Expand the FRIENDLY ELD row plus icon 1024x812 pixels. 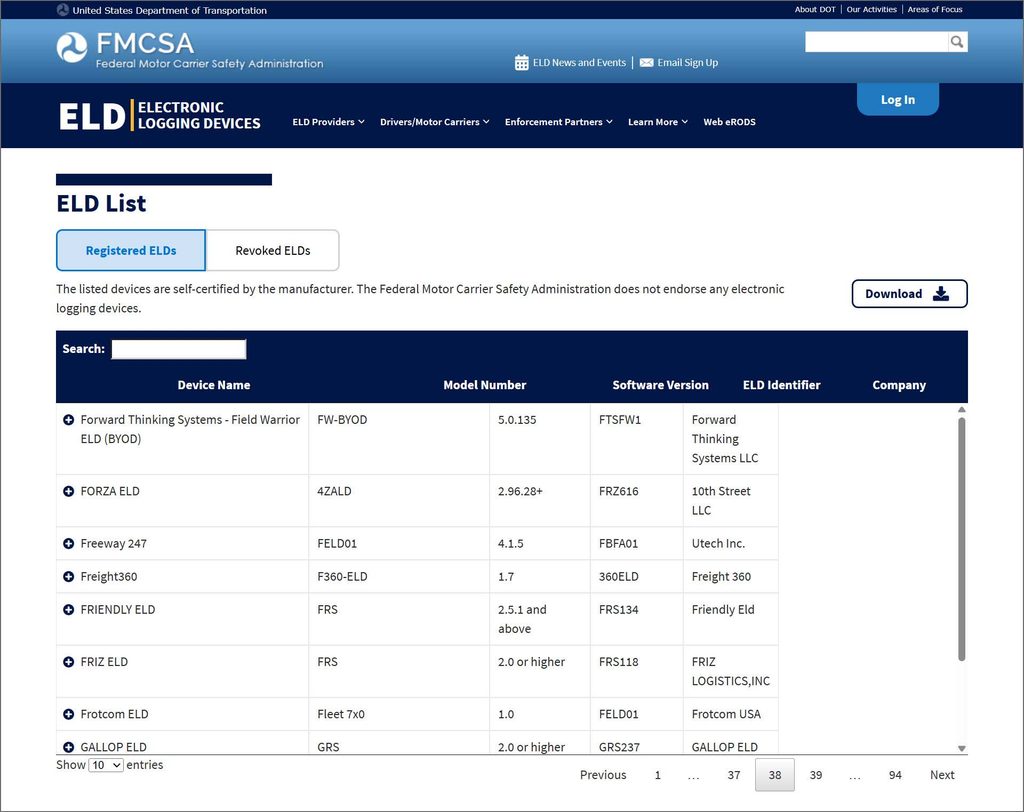tap(68, 609)
